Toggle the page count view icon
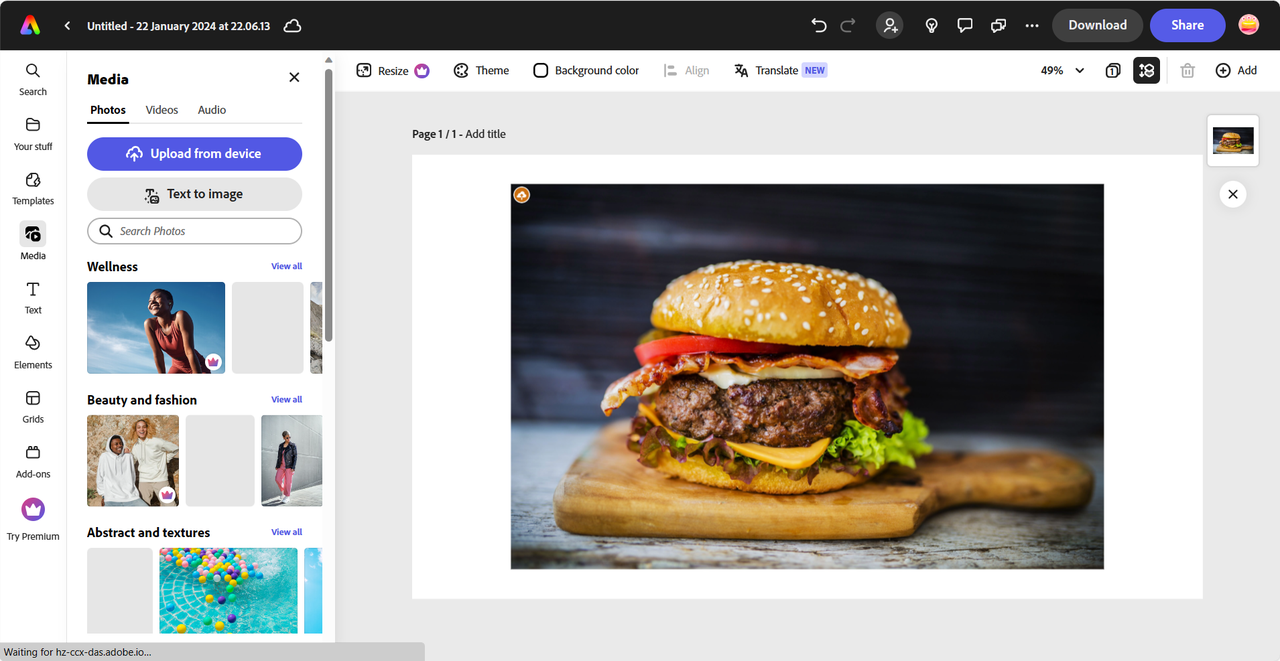Screen dimensions: 1280x661 (x=1113, y=71)
